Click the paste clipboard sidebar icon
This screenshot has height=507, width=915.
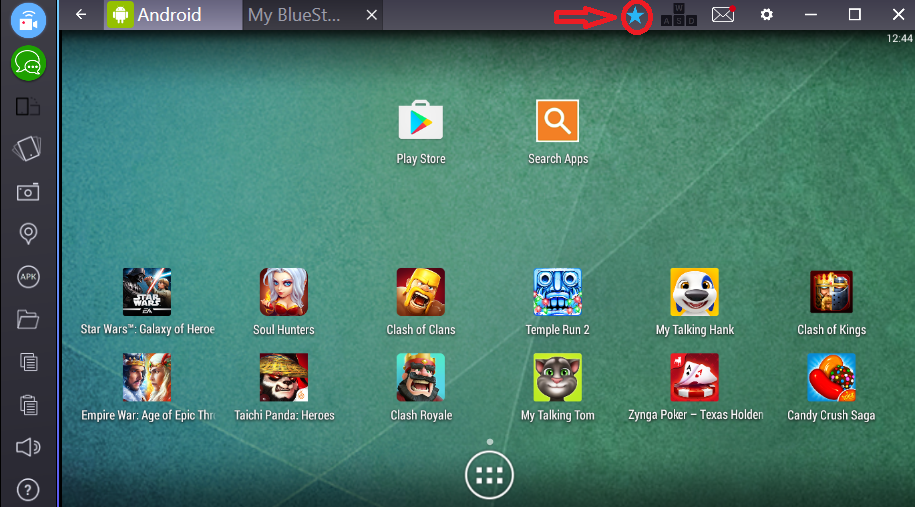click(x=28, y=405)
